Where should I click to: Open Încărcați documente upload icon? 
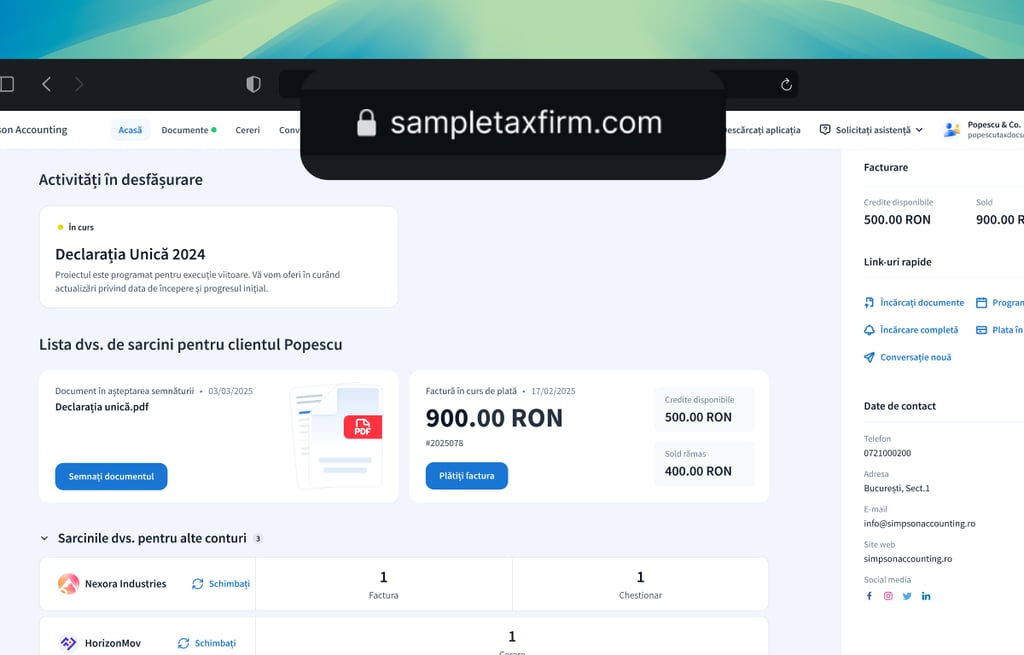(869, 302)
